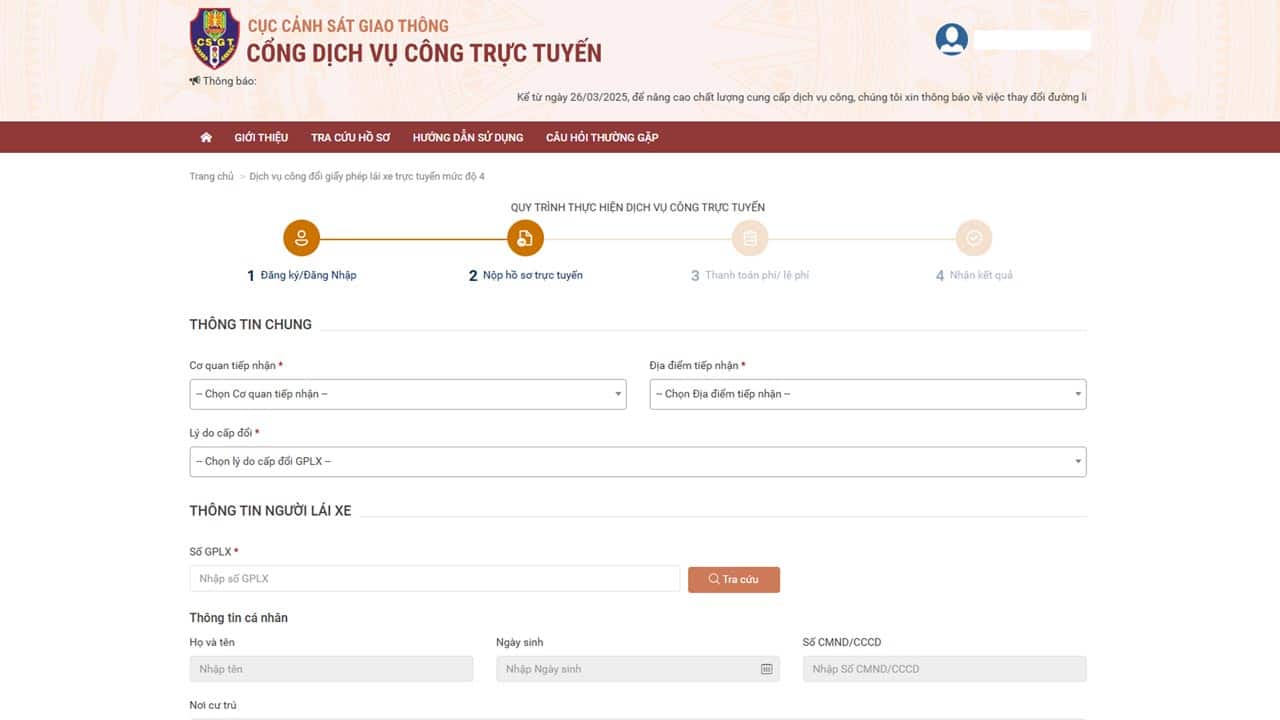1280x720 pixels.
Task: Click the megaphone notification icon
Action: [194, 81]
